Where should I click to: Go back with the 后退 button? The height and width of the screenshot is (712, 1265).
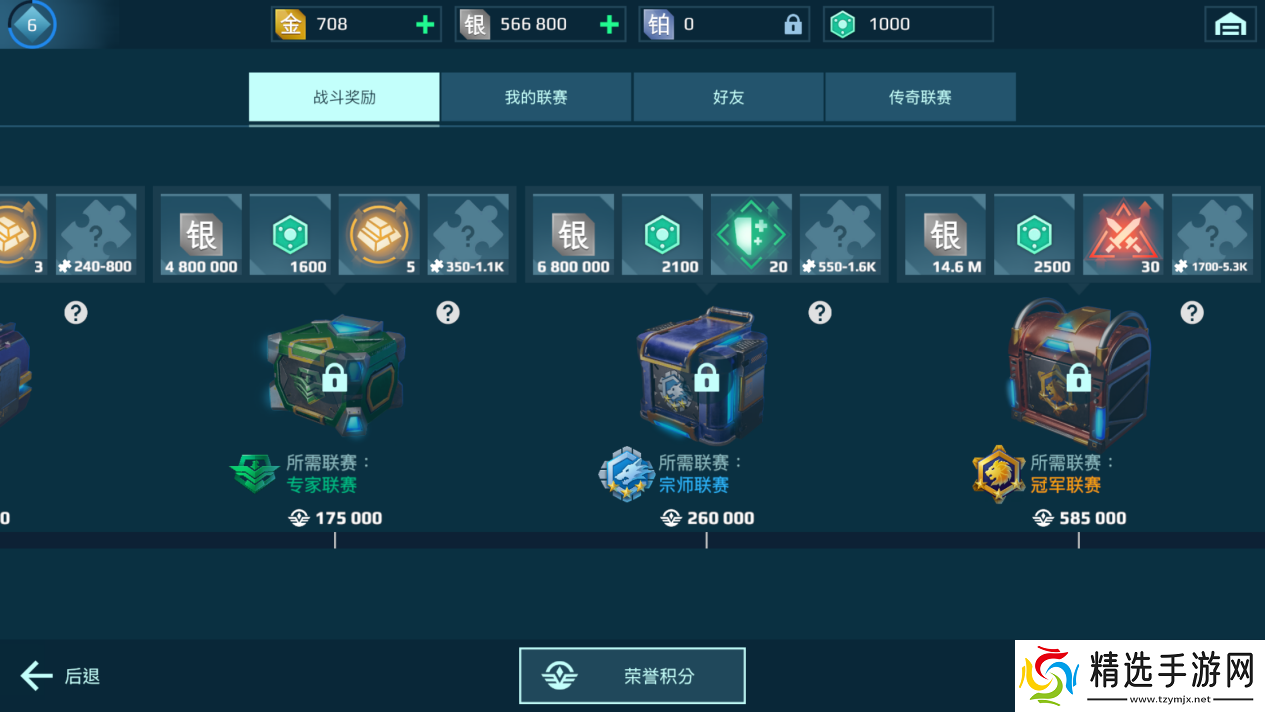pyautogui.click(x=61, y=676)
